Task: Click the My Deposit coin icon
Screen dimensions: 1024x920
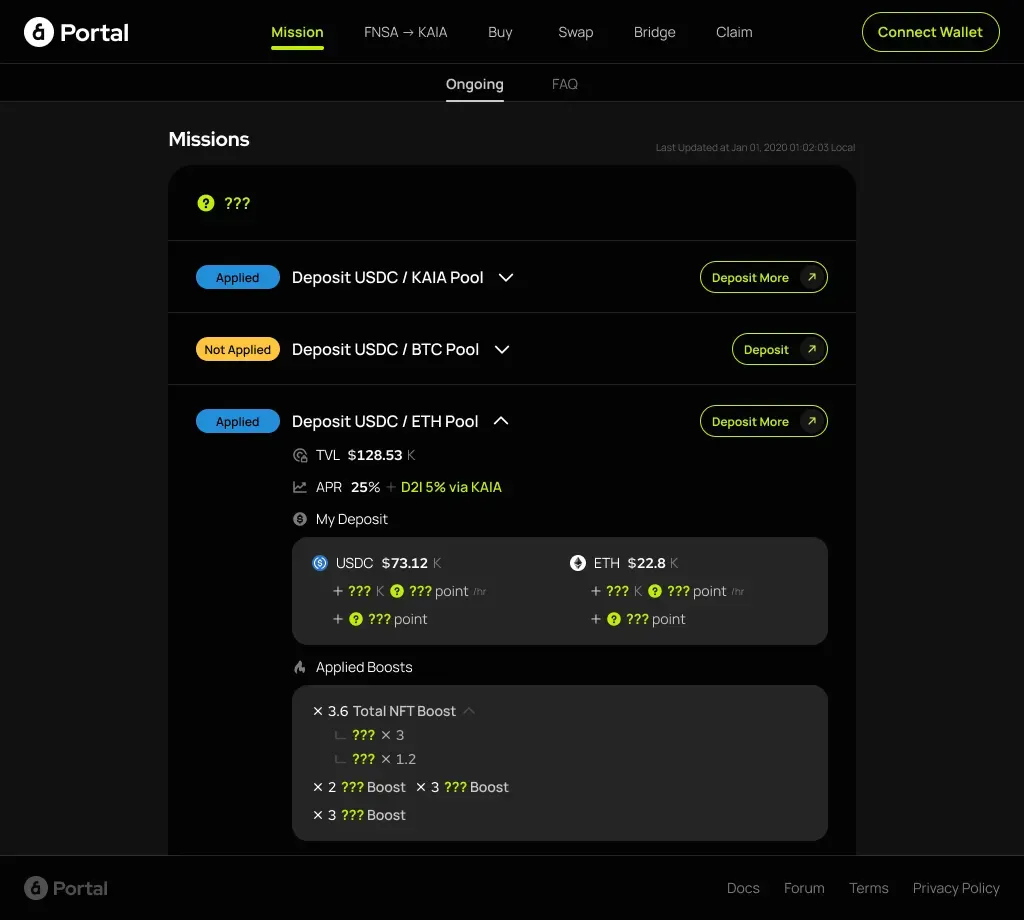Action: (300, 519)
